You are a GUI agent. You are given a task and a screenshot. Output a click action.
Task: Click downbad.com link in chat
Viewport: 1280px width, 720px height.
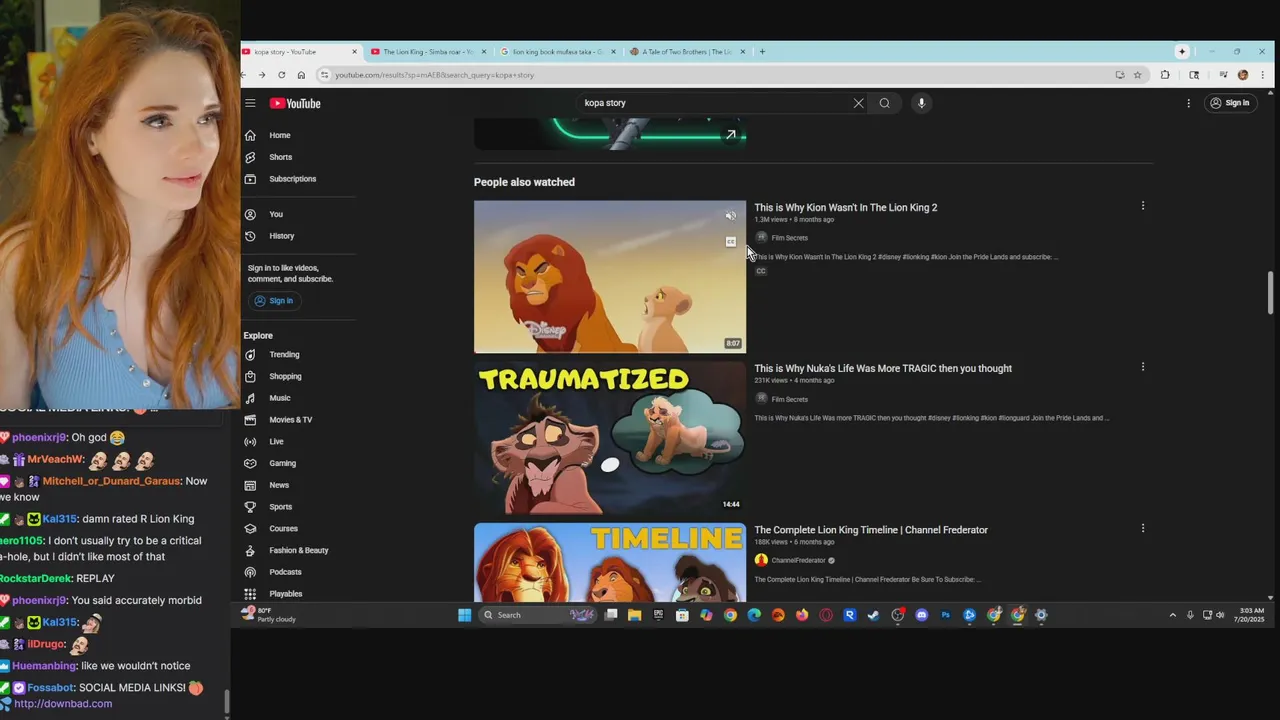pos(63,704)
